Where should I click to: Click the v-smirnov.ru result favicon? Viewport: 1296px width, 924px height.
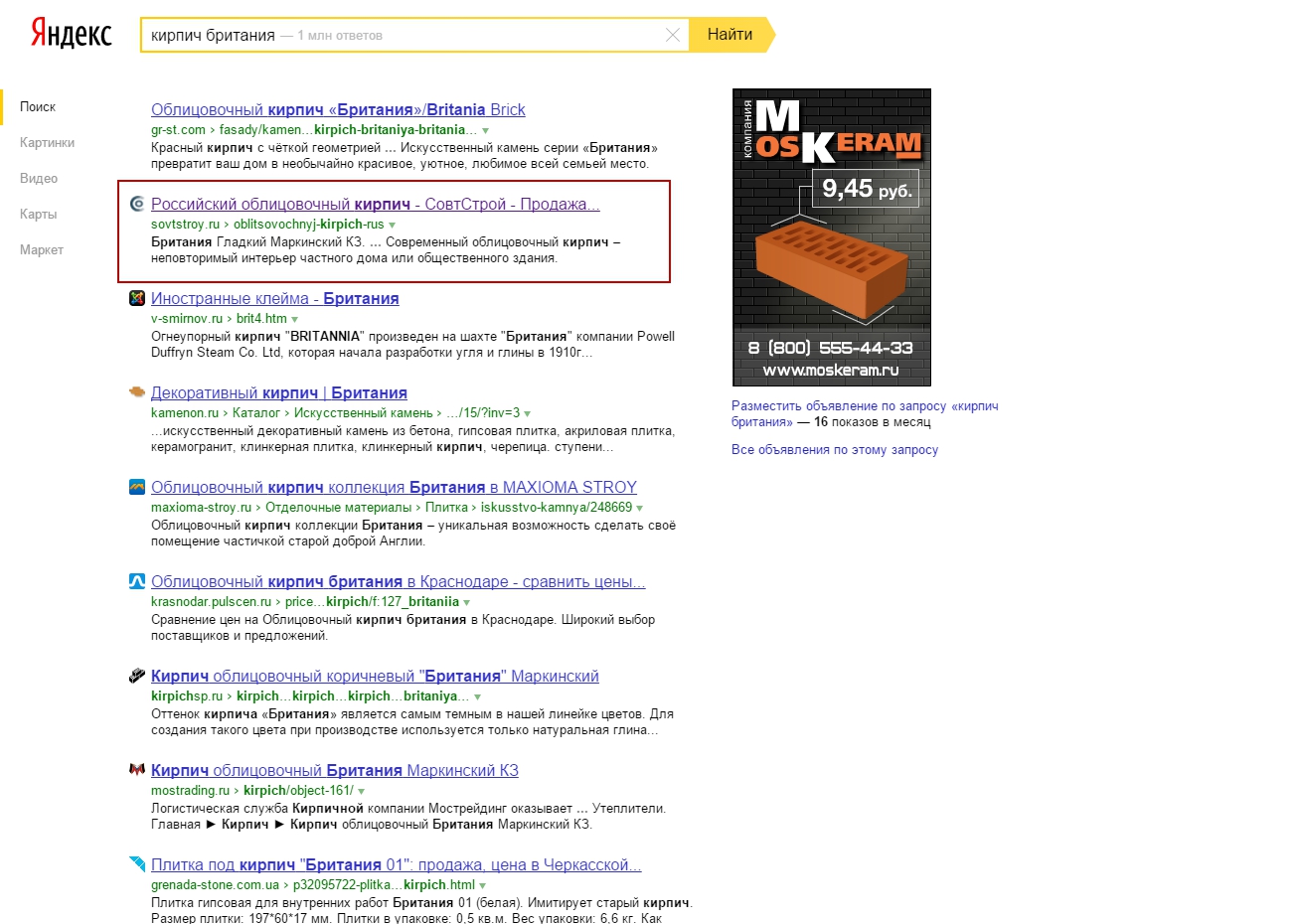(x=137, y=298)
